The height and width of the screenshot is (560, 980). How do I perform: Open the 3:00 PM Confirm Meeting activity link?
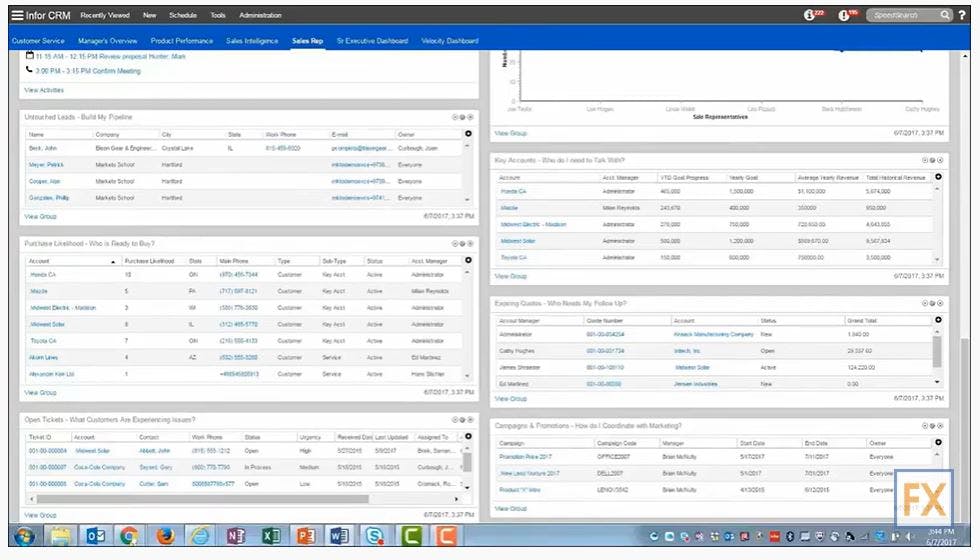88,71
